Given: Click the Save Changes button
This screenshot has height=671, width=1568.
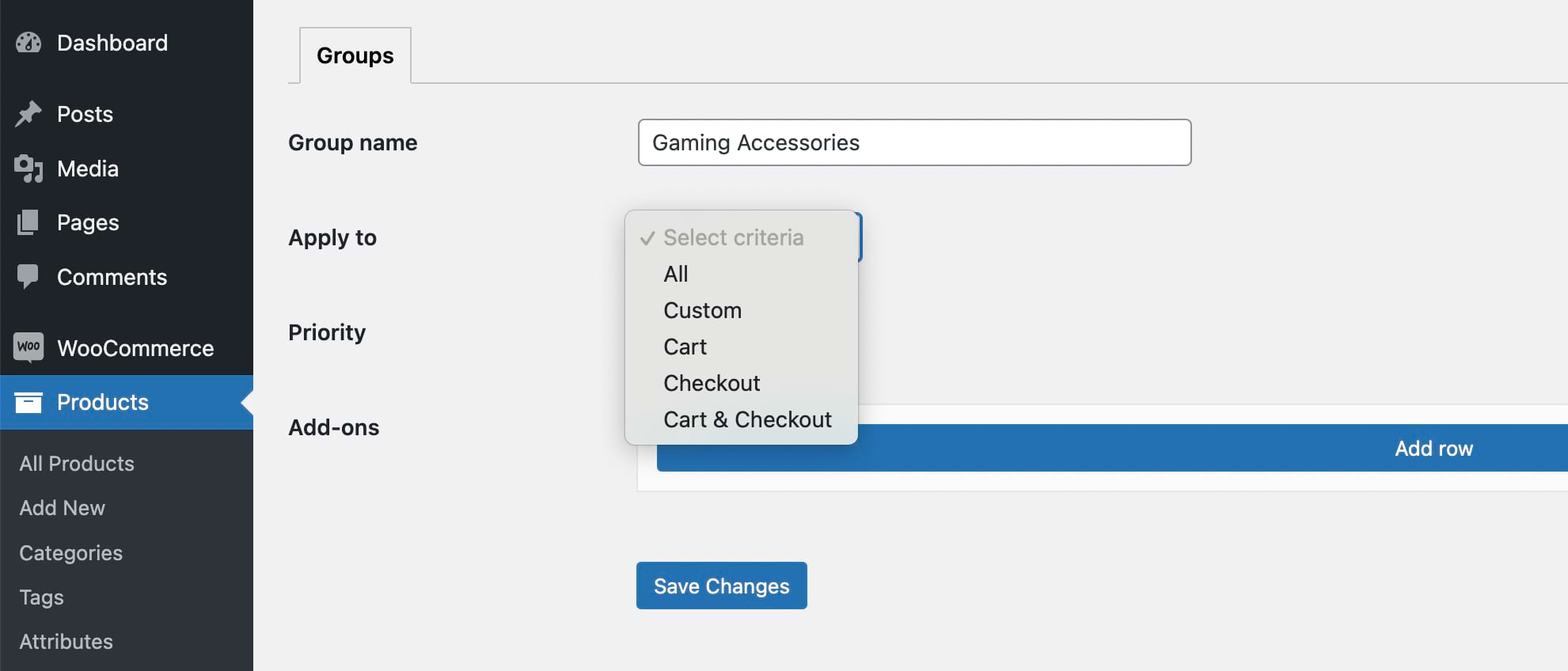Looking at the screenshot, I should 721,586.
